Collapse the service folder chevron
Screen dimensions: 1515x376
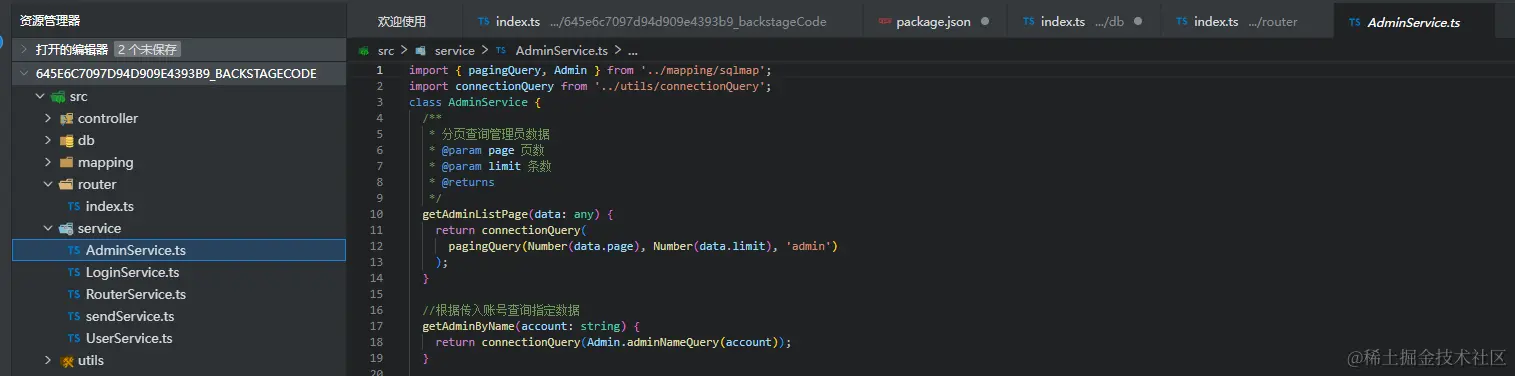[48, 228]
